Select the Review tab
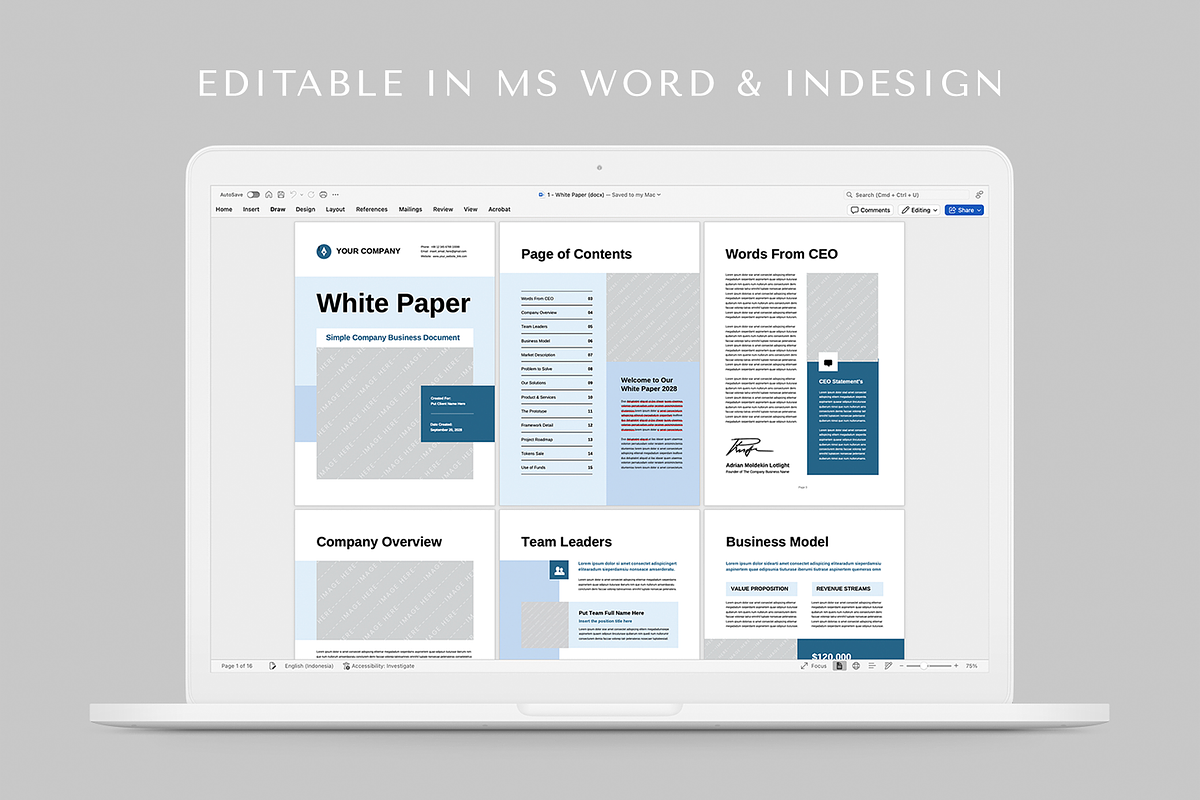This screenshot has width=1200, height=800. tap(443, 210)
